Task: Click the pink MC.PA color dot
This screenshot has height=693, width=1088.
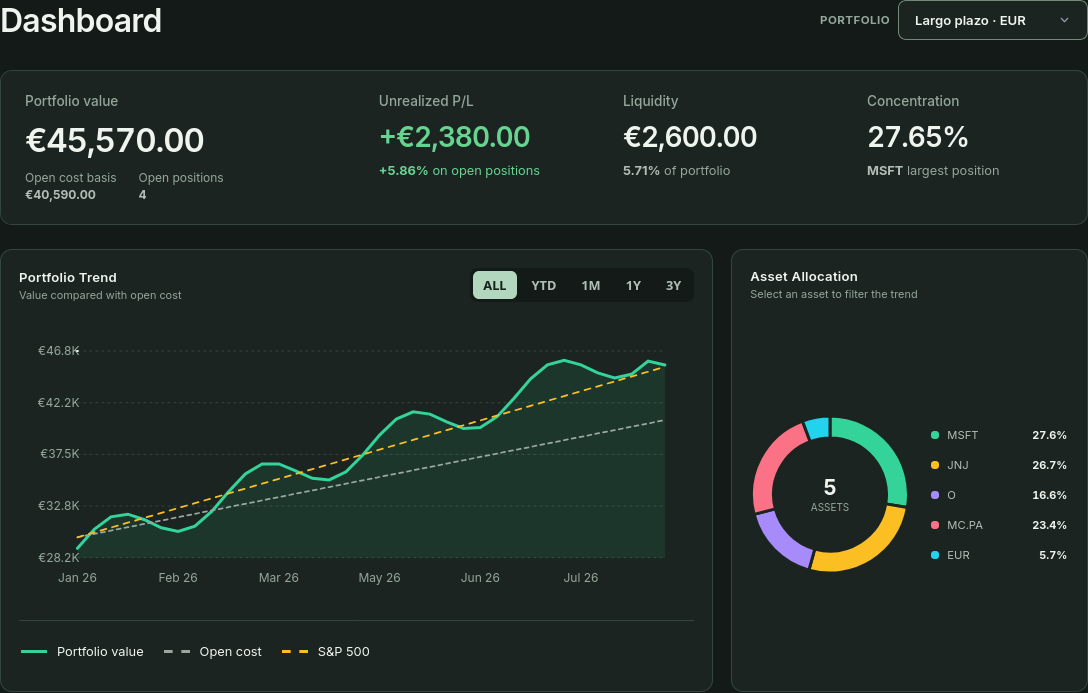Action: [935, 525]
